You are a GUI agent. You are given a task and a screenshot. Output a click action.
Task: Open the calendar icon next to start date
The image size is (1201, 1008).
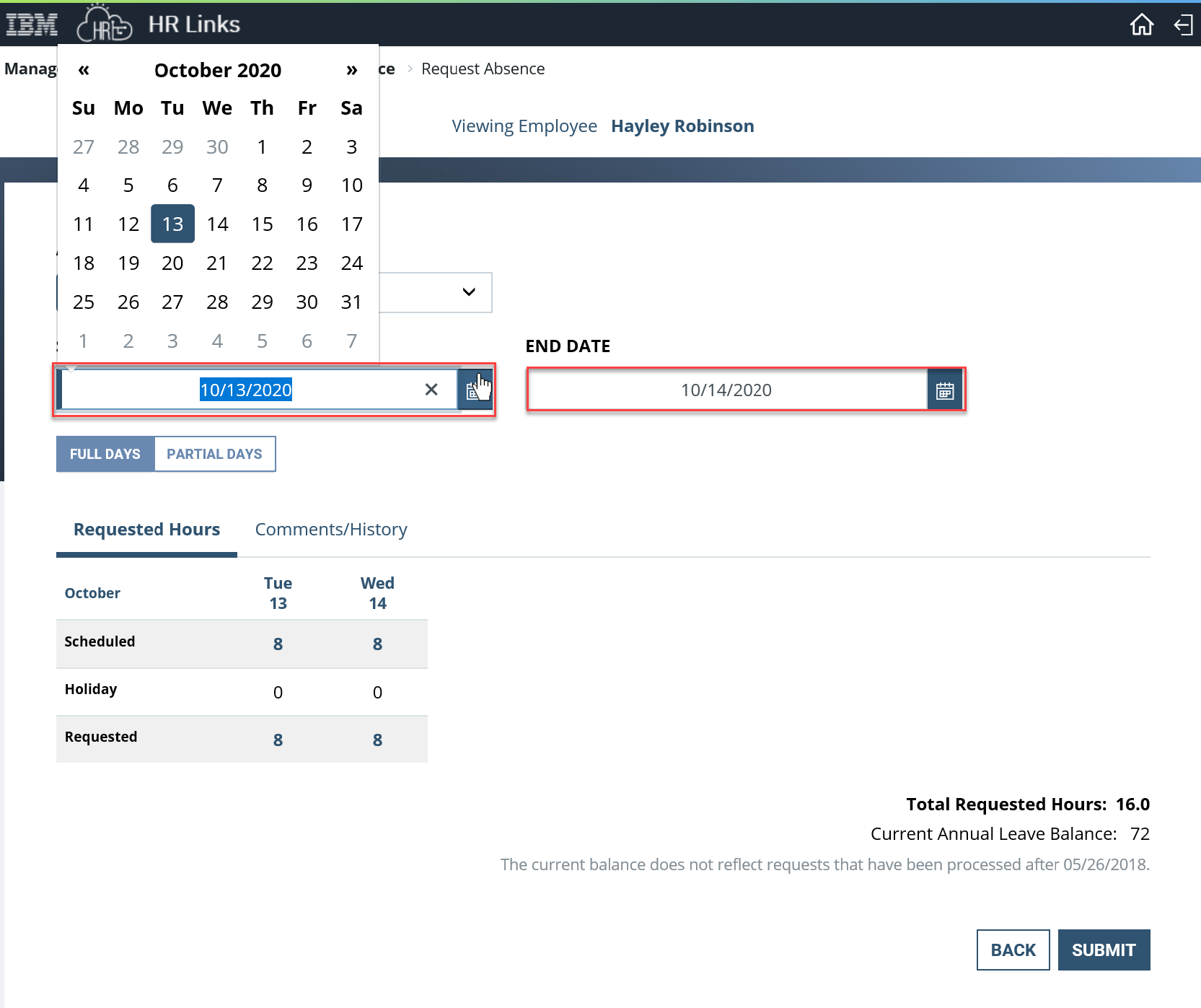(x=475, y=390)
